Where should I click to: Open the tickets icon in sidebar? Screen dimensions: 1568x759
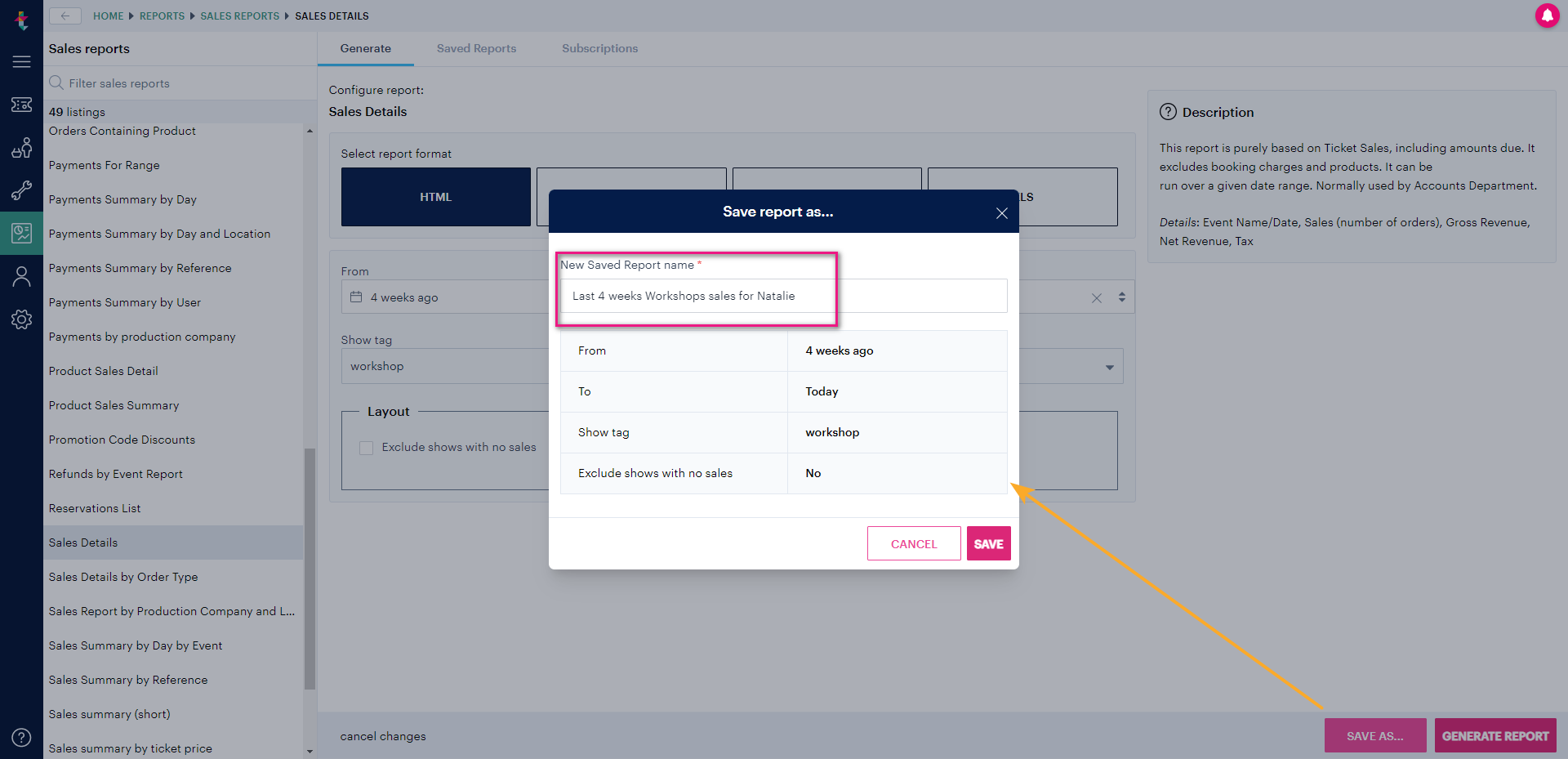[21, 105]
